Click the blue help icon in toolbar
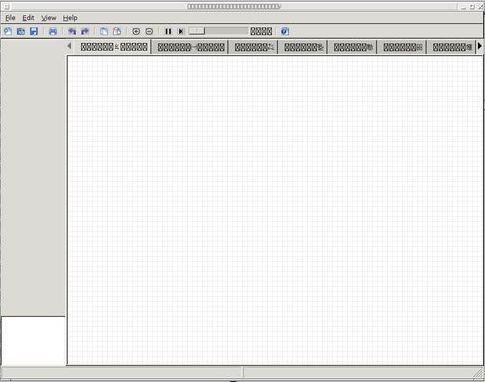The width and height of the screenshot is (485, 382). tap(285, 32)
